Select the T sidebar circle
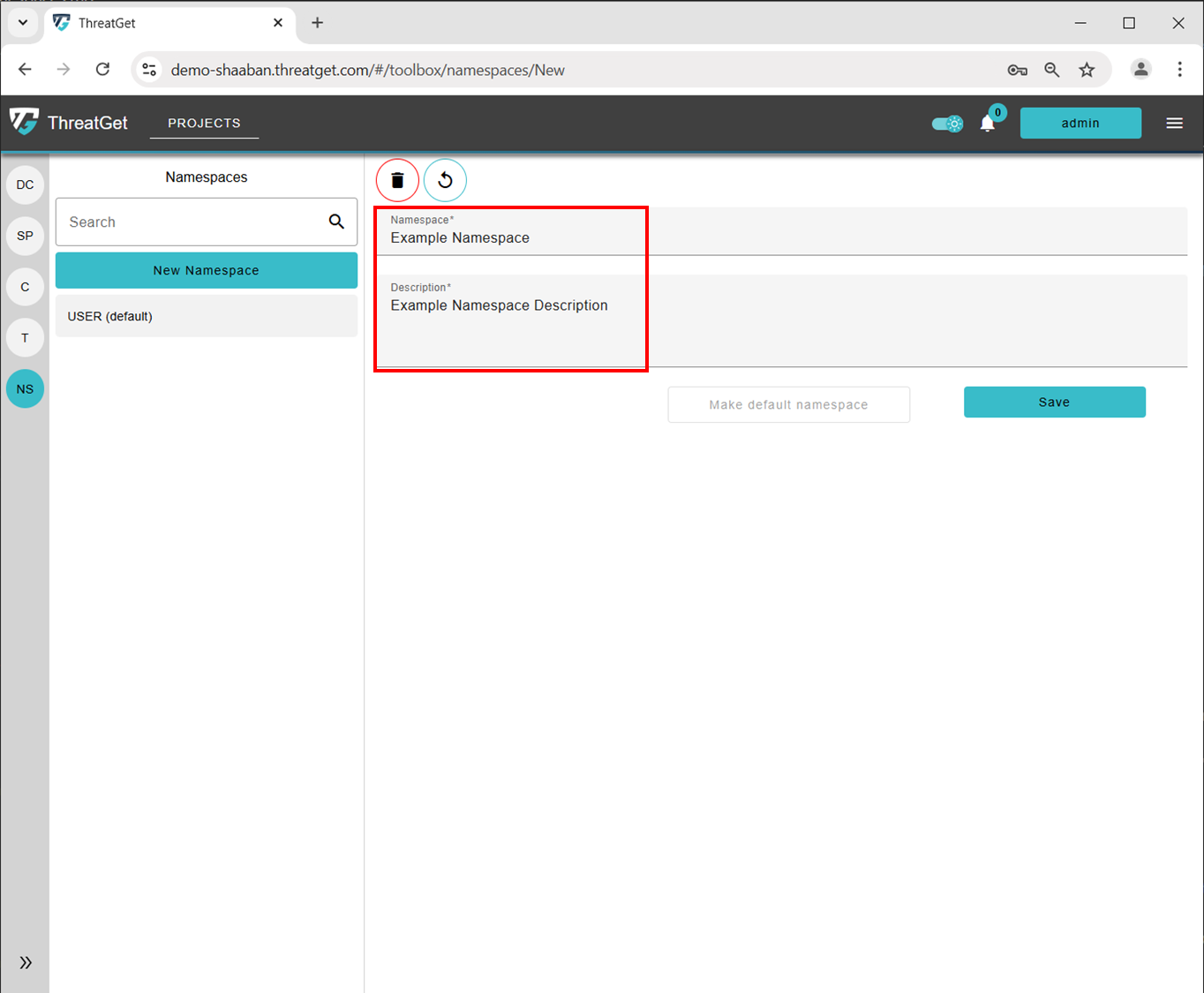Screen dimensions: 1204x993 25,338
